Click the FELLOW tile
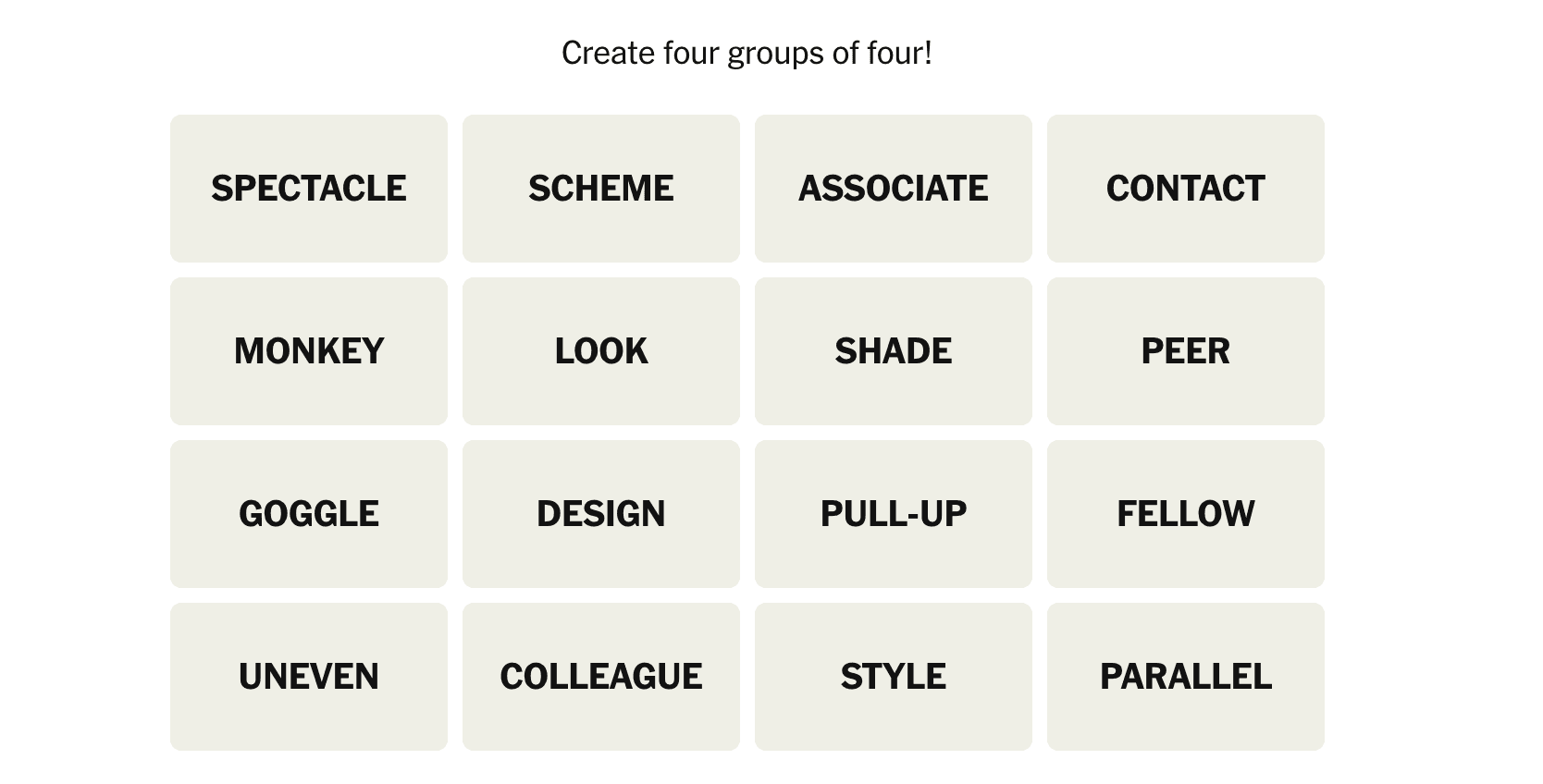 pyautogui.click(x=1186, y=514)
